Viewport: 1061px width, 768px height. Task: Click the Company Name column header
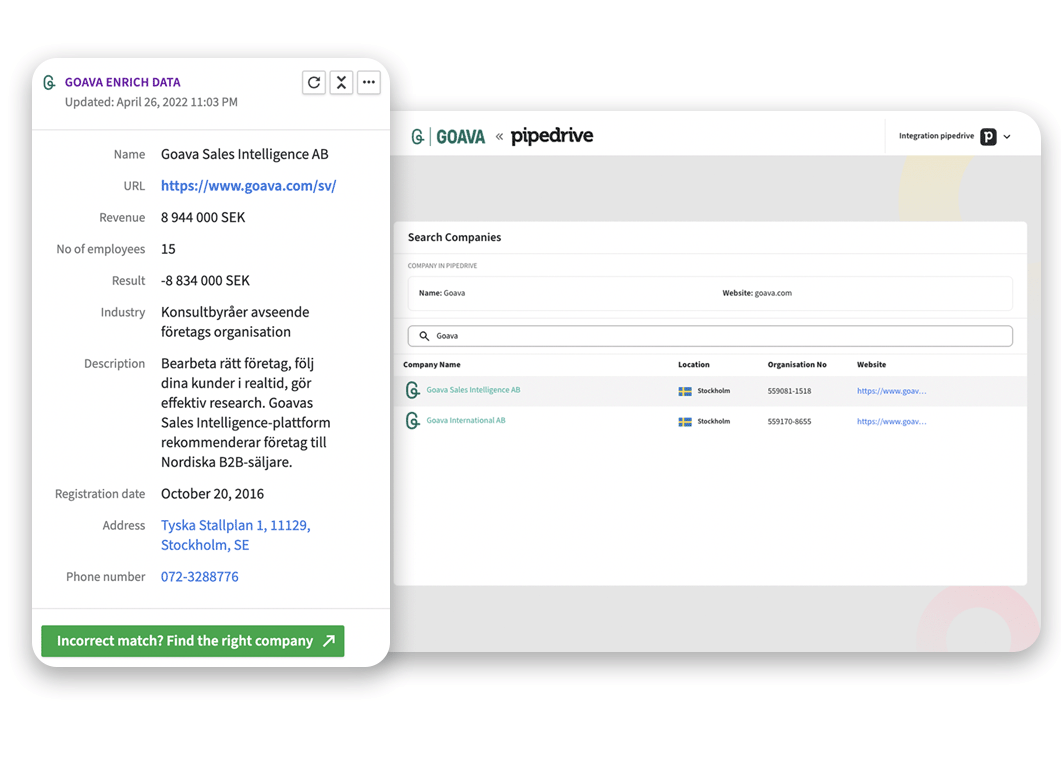[x=432, y=365]
